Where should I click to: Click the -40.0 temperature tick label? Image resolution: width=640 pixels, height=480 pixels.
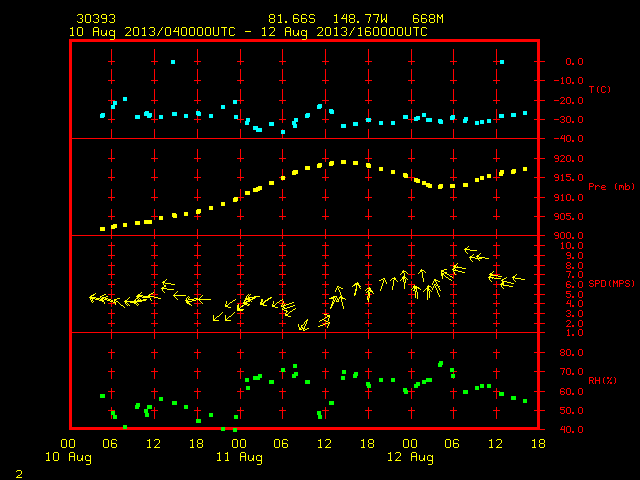tap(569, 139)
